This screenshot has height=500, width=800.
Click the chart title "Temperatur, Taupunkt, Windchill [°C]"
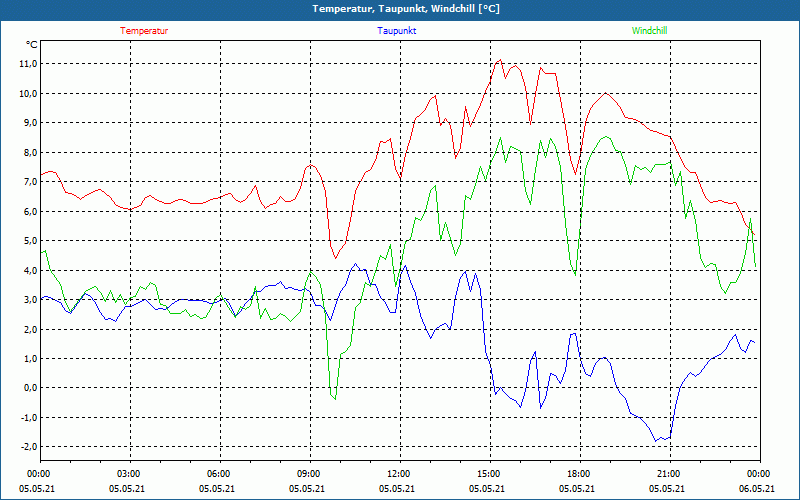coord(406,9)
